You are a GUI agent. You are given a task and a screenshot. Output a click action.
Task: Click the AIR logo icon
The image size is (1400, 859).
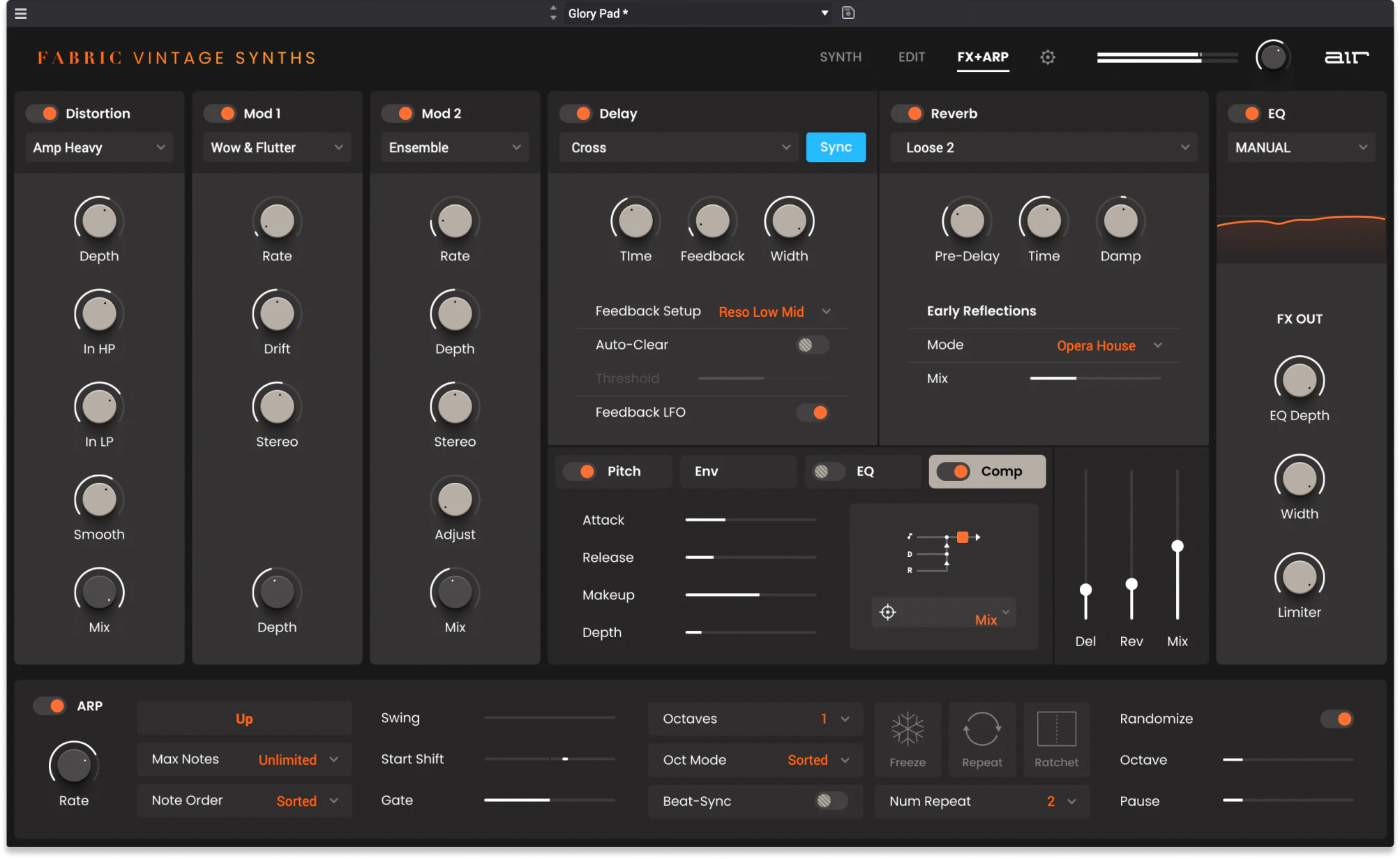coord(1346,57)
